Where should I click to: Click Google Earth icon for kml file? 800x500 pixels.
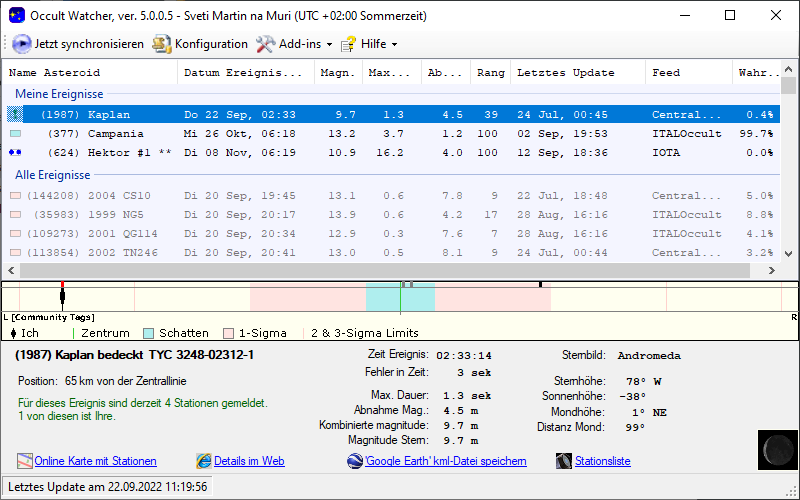point(355,461)
